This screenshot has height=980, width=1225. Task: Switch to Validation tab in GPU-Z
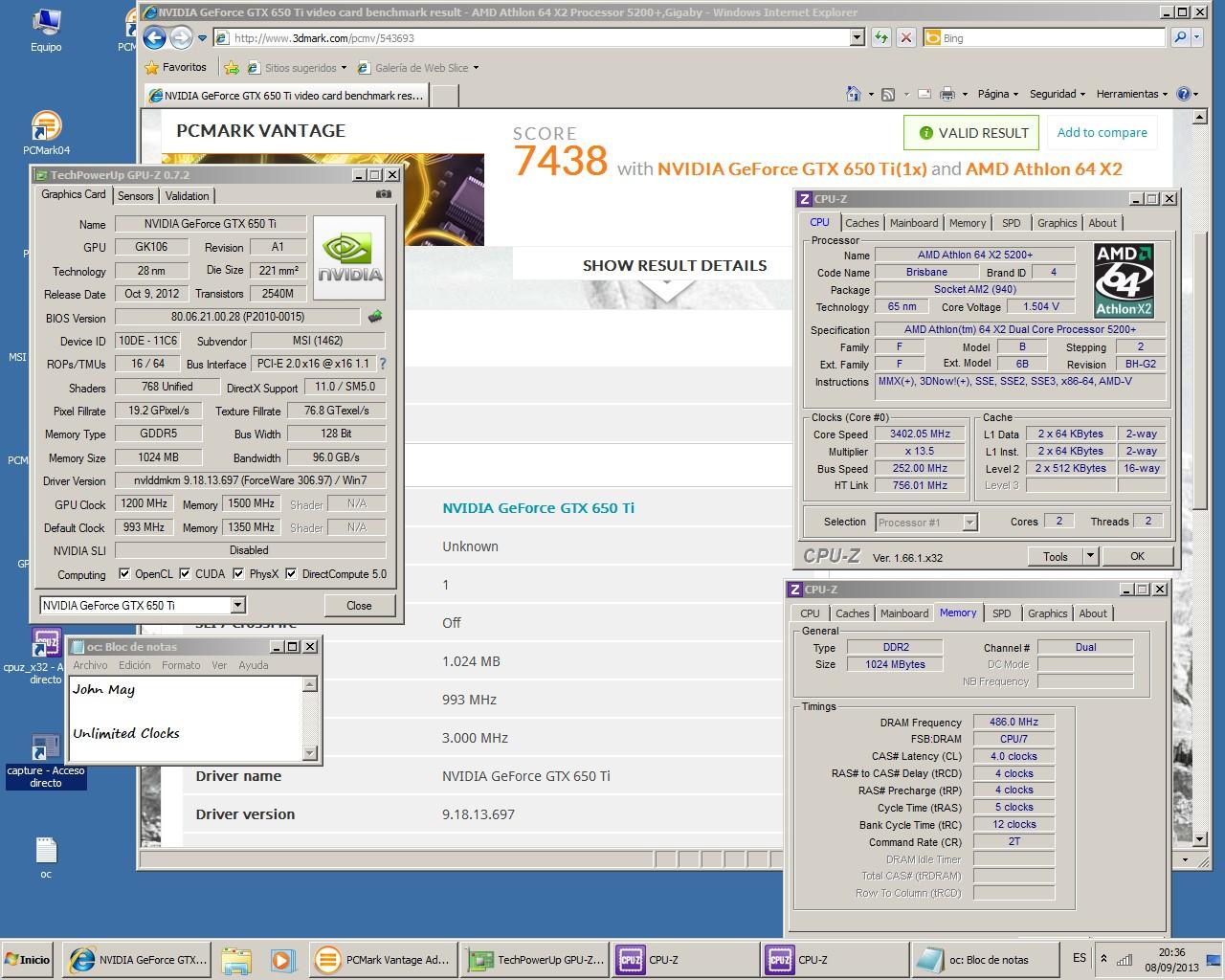click(x=187, y=195)
